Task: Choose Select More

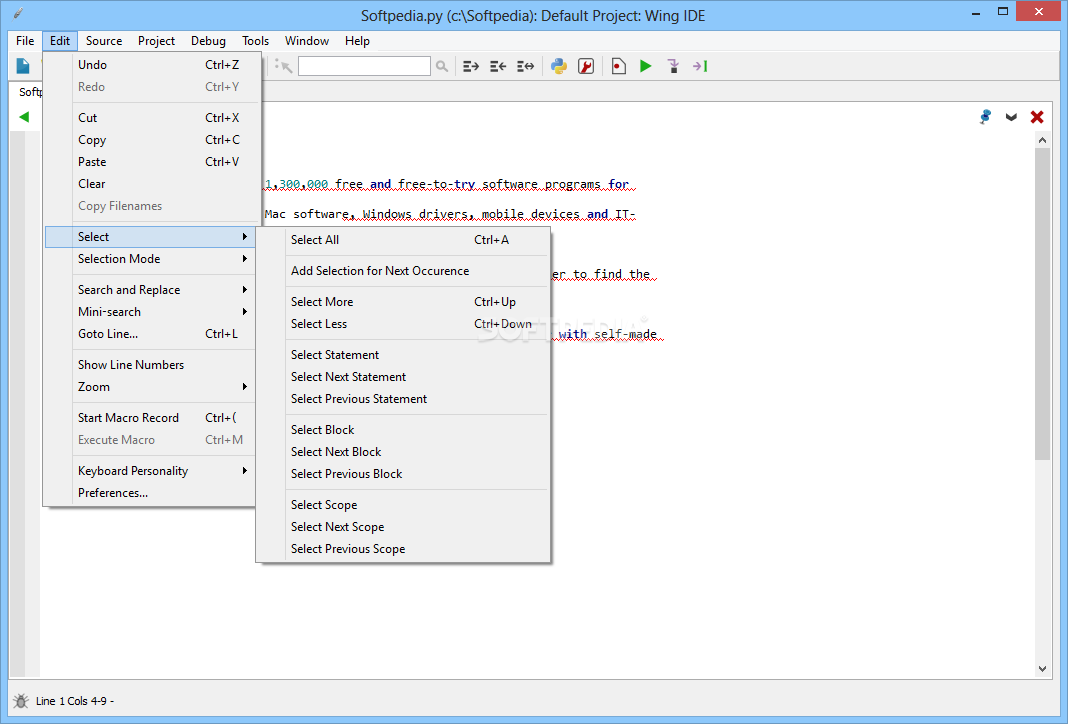Action: (403, 302)
